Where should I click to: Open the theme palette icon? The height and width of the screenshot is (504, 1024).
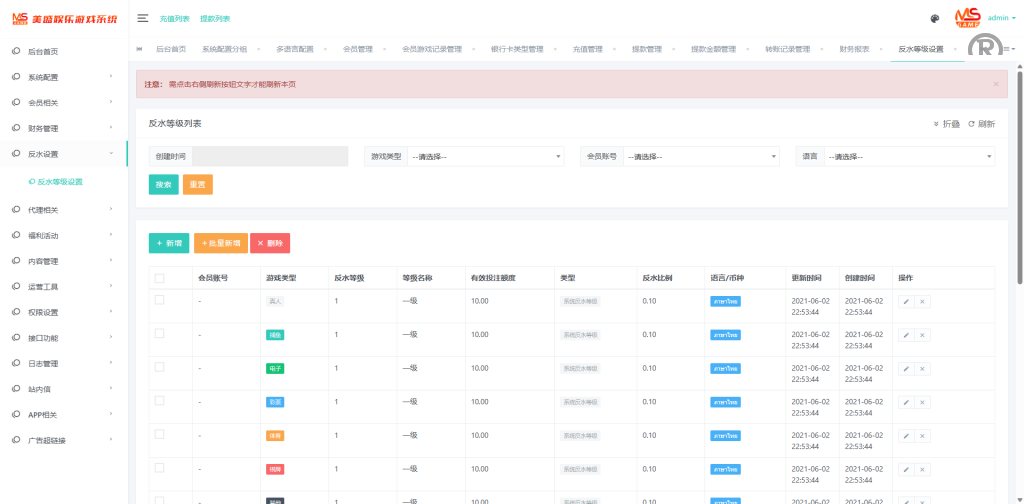click(935, 18)
